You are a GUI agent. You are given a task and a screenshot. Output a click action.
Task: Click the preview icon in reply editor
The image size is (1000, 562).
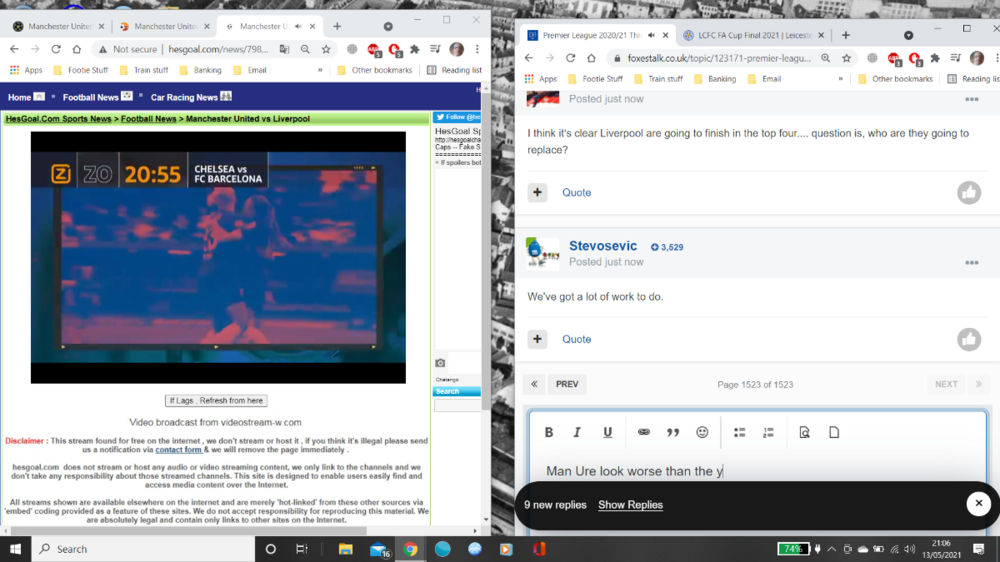pos(804,433)
